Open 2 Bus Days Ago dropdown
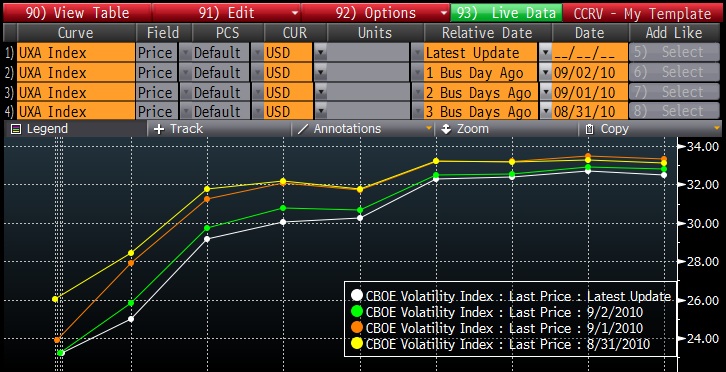This screenshot has width=726, height=372. coord(545,93)
